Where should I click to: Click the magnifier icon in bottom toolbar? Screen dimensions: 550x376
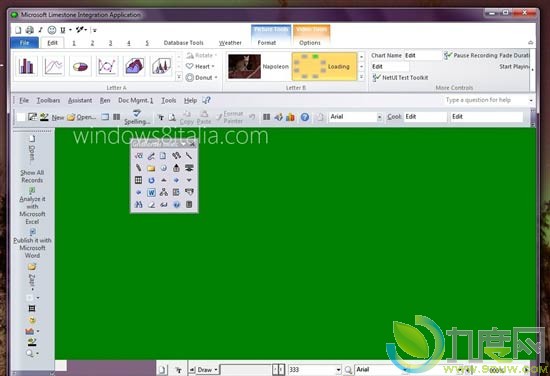point(348,370)
